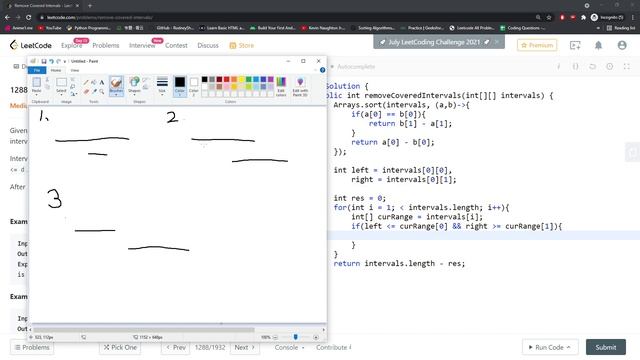Pick the red color swatch in Paint palette

click(x=227, y=79)
